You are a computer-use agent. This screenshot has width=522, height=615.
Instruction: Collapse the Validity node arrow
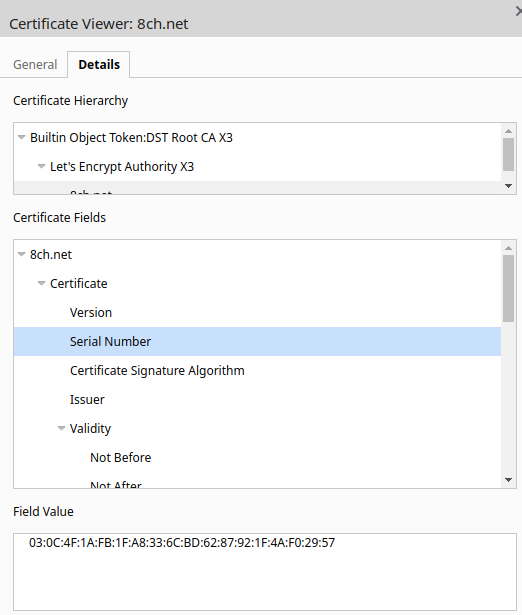pos(61,428)
